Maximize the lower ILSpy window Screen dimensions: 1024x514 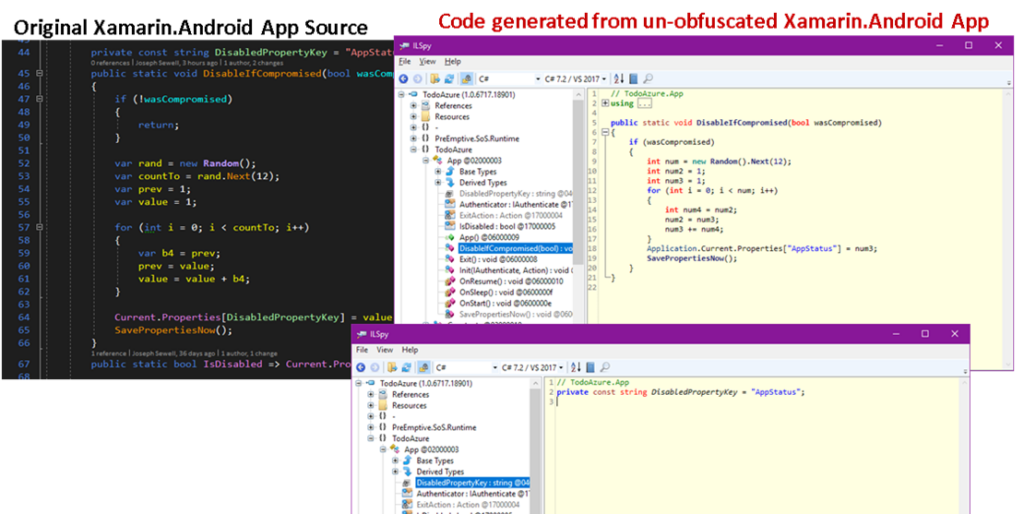point(925,334)
